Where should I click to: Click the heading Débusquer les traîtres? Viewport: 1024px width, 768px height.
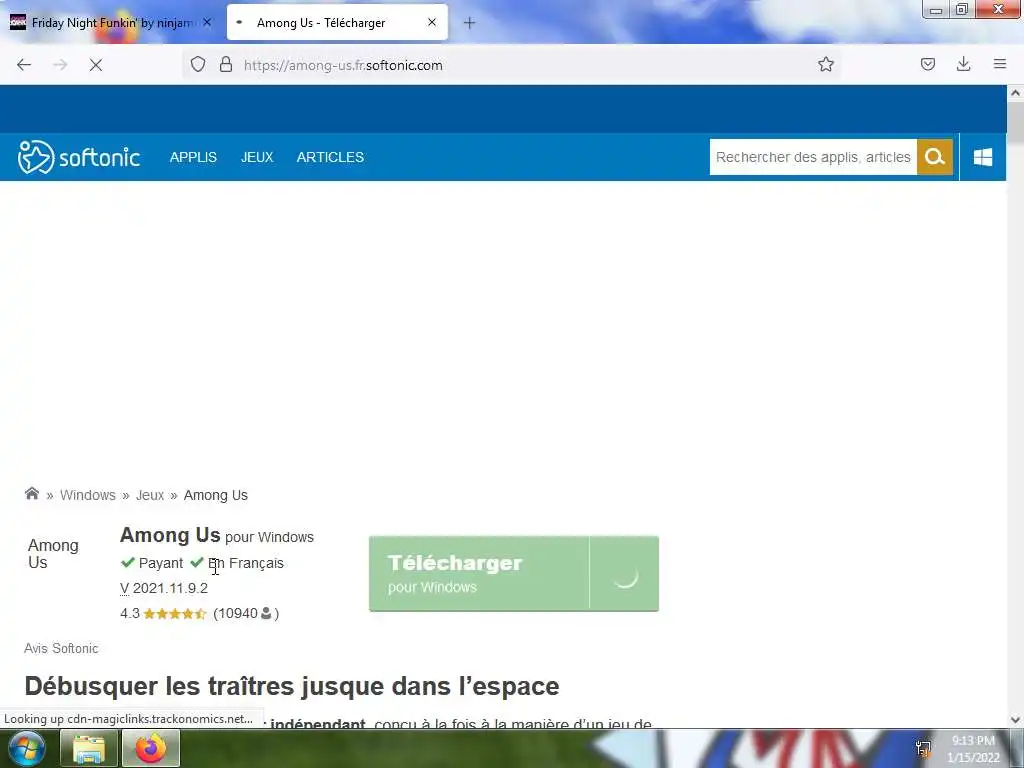pos(292,686)
